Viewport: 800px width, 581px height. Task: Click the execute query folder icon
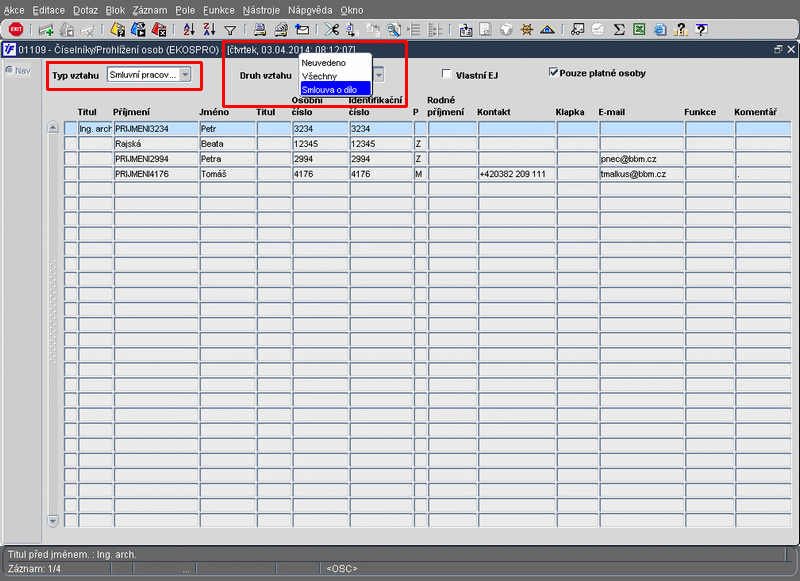(138, 30)
